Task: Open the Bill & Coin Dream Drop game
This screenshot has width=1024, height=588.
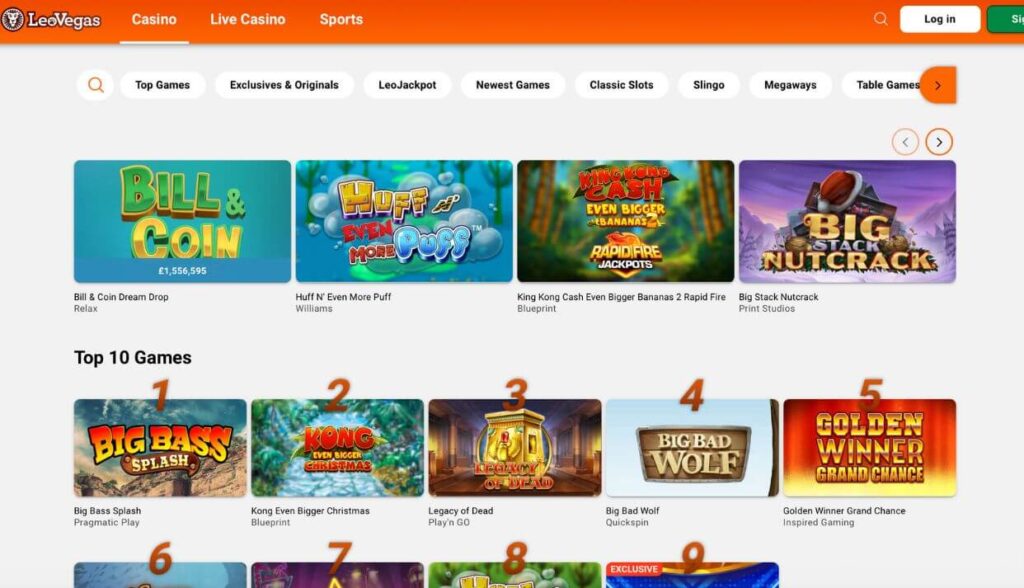Action: point(182,221)
